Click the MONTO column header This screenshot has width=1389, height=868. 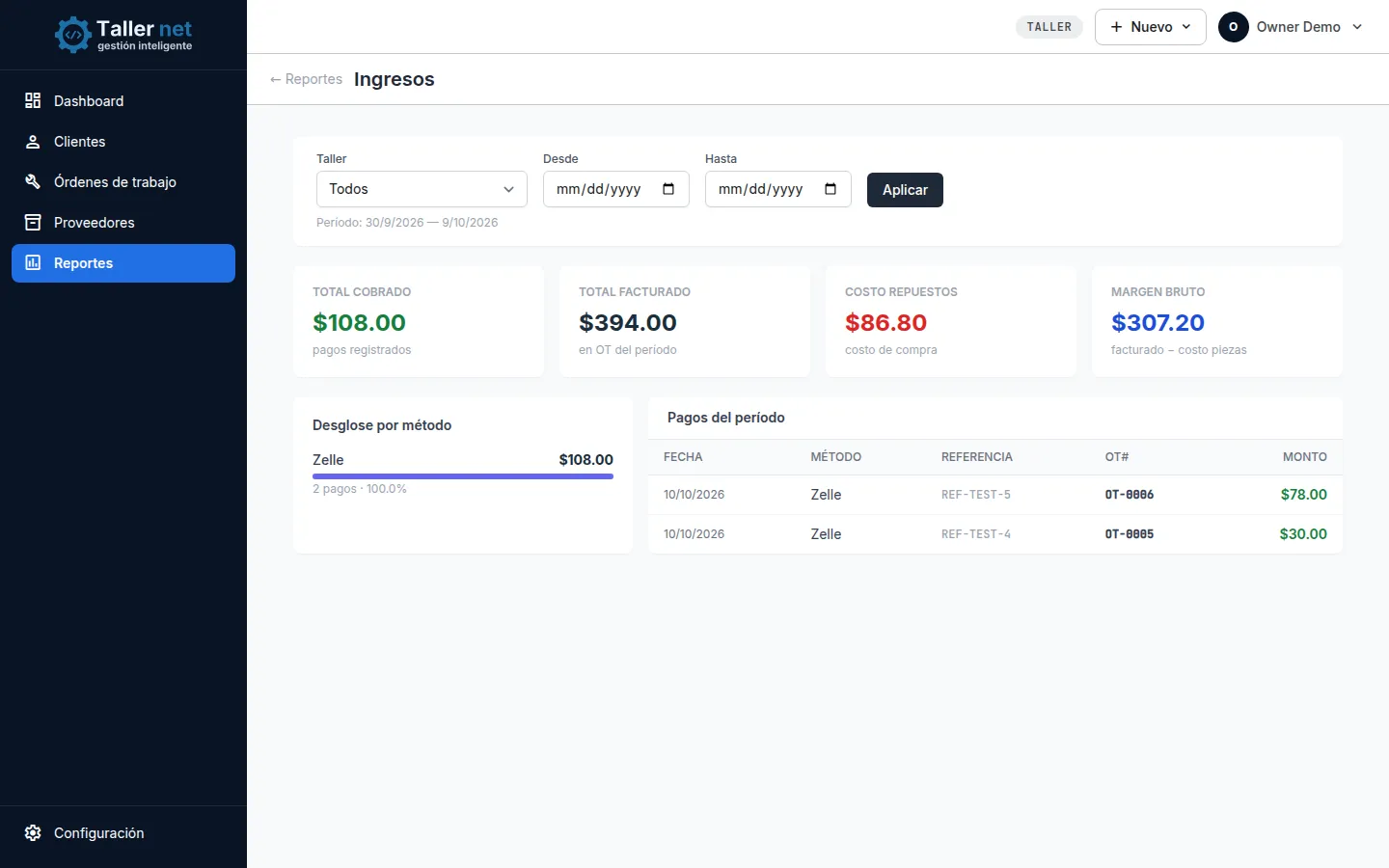1305,457
